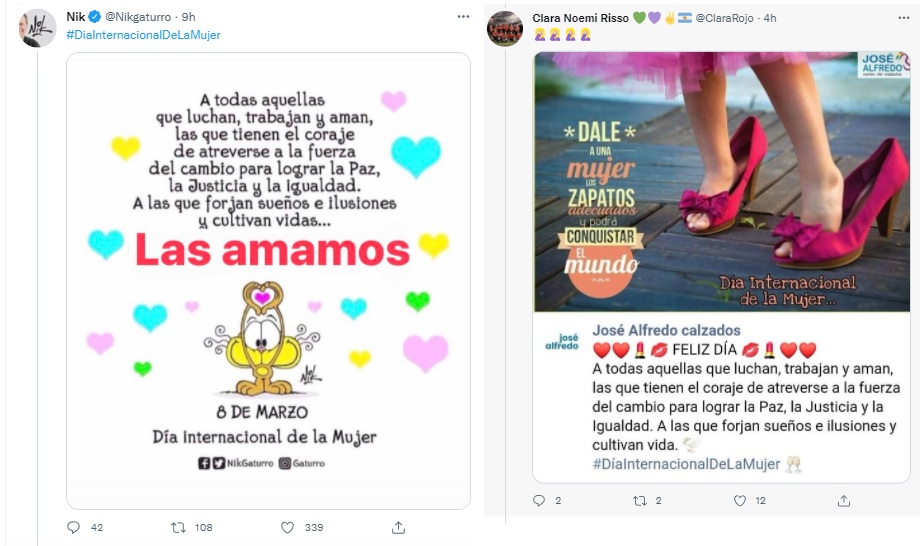Open the Gaturro Las amamos image

click(268, 280)
